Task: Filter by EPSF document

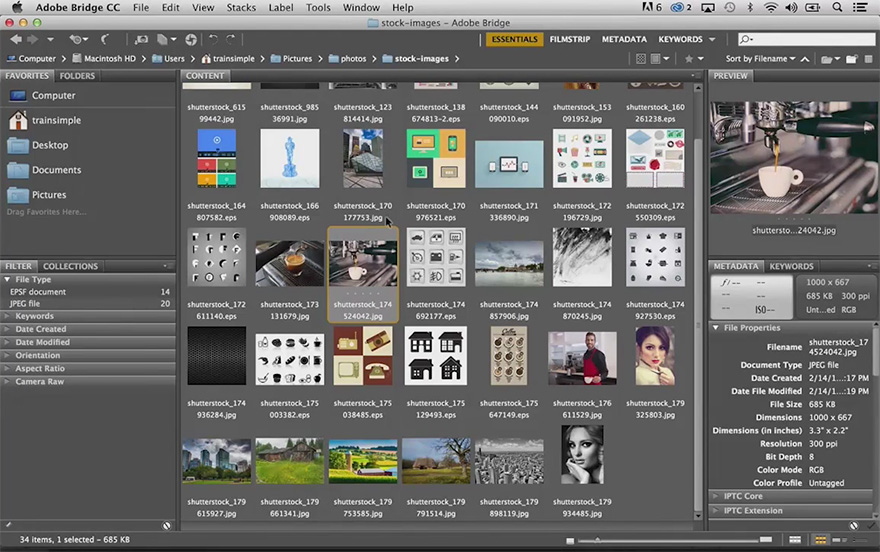Action: [x=88, y=292]
